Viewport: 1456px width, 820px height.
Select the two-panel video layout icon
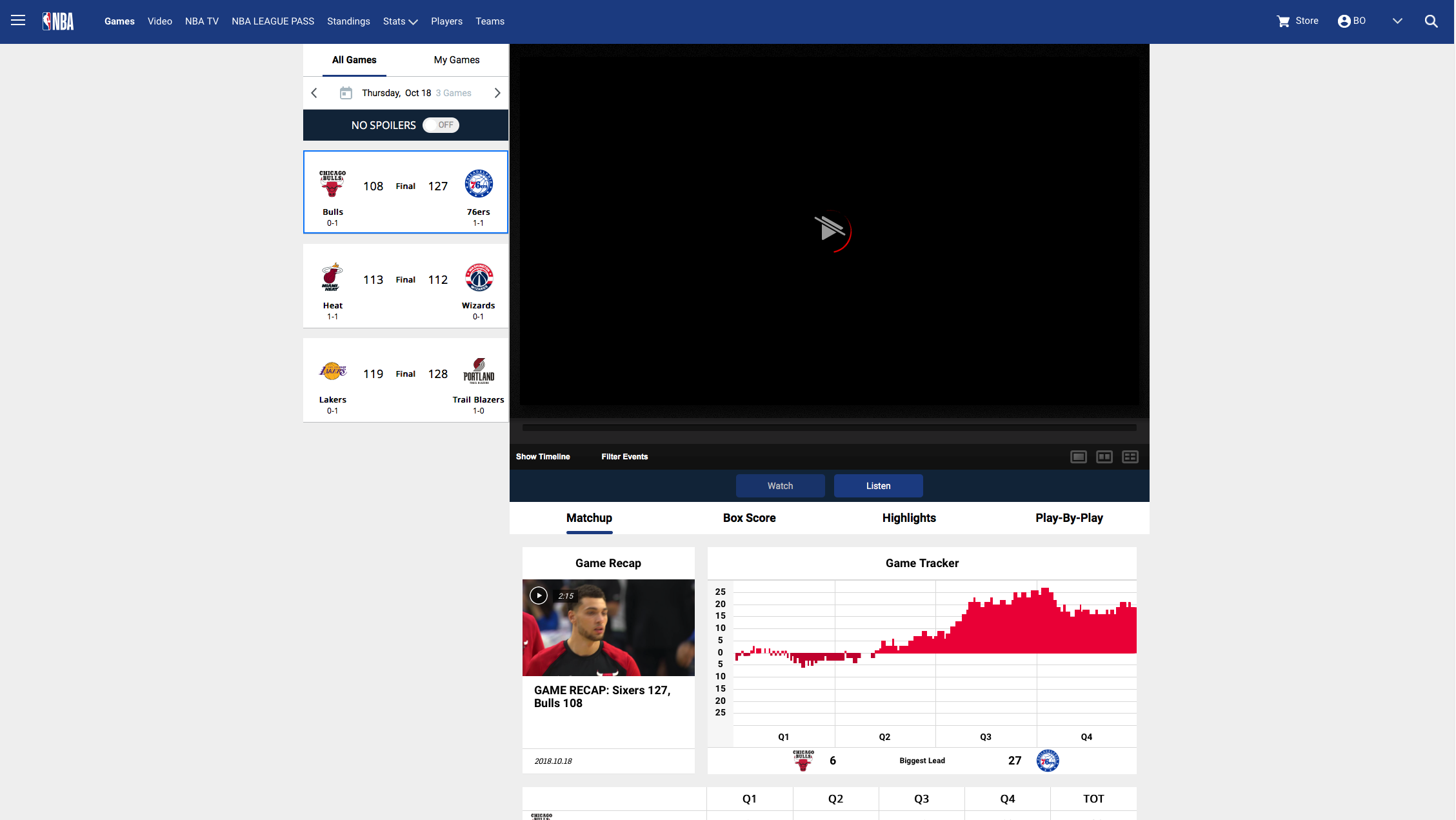[1104, 457]
